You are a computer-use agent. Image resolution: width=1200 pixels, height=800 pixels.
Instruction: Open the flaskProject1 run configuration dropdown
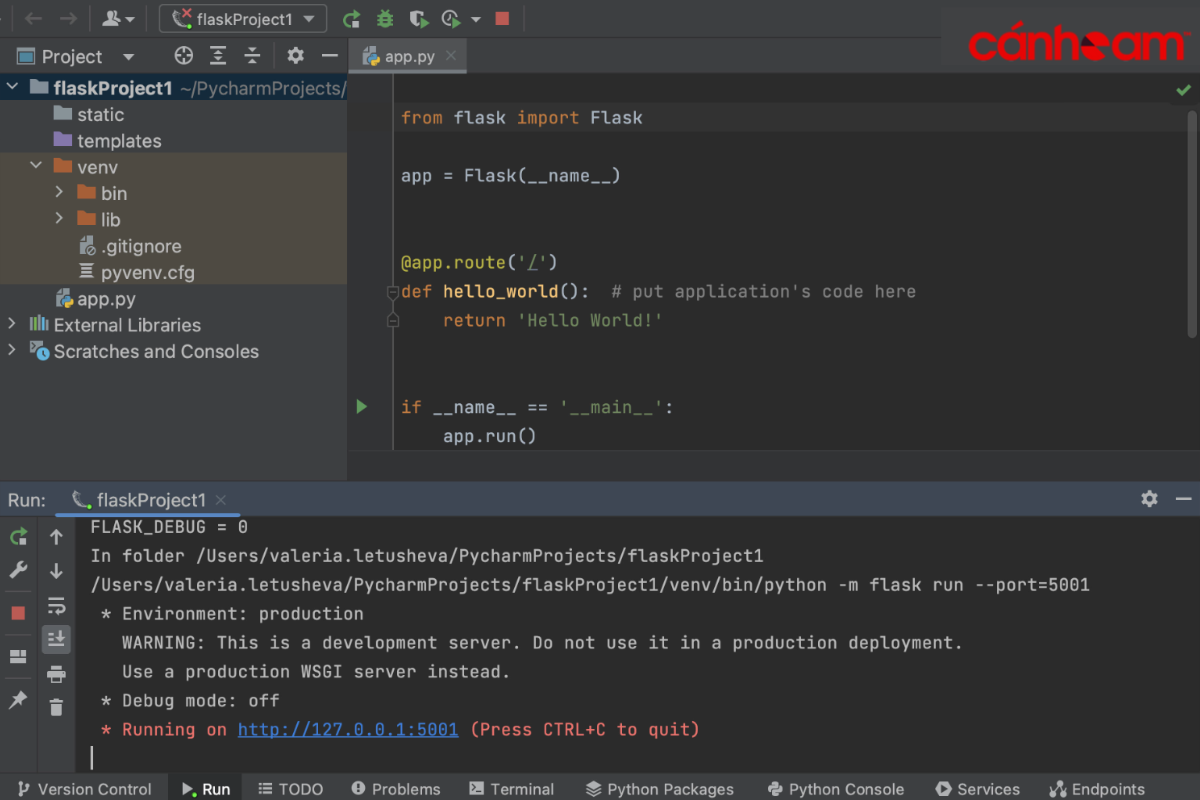243,18
